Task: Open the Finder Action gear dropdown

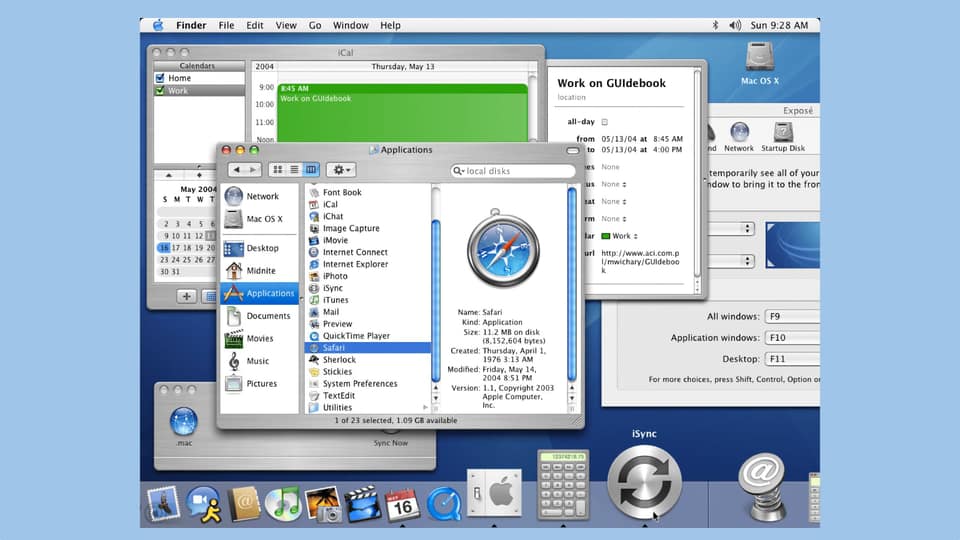Action: pos(342,170)
